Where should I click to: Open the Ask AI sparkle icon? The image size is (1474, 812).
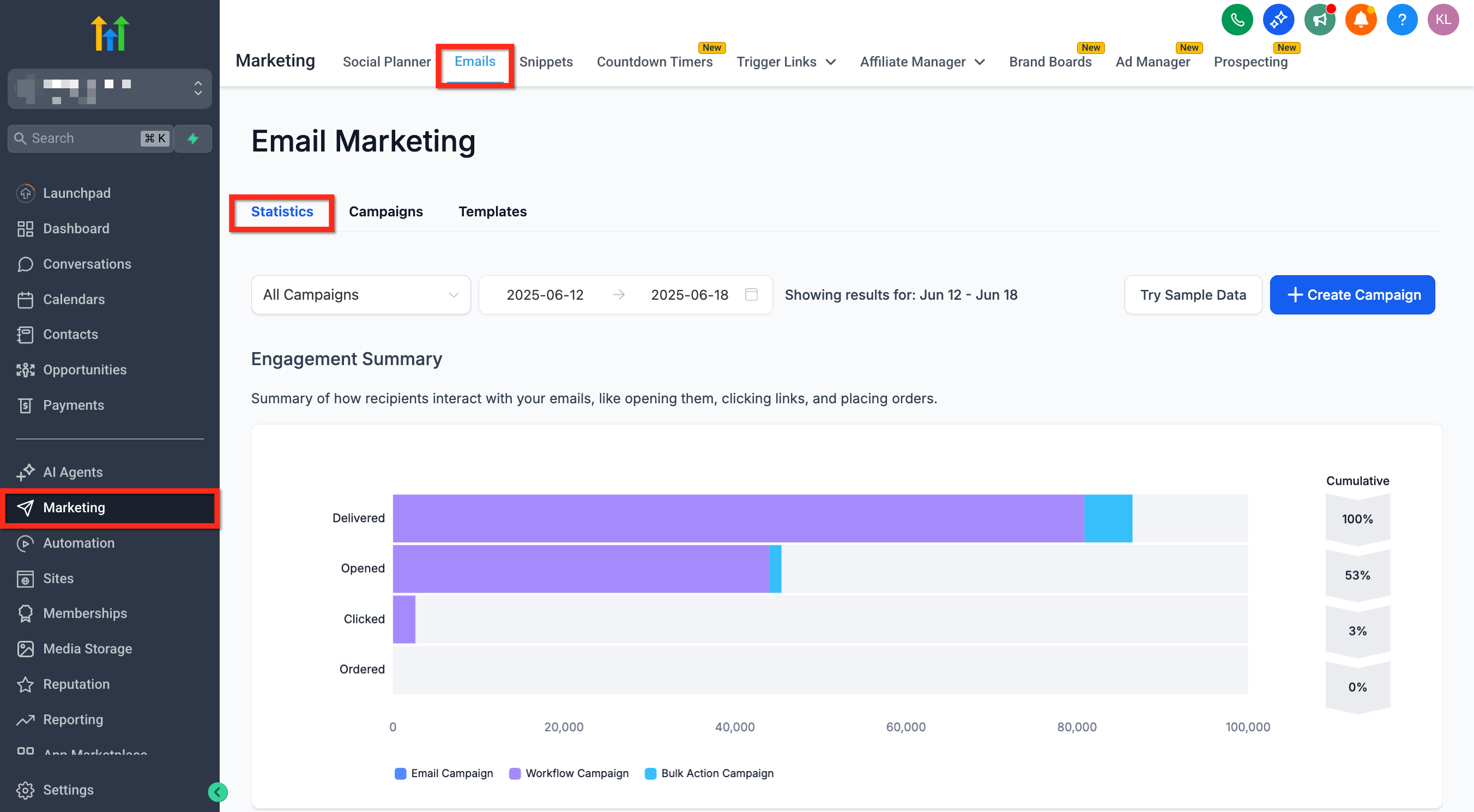(x=1278, y=20)
